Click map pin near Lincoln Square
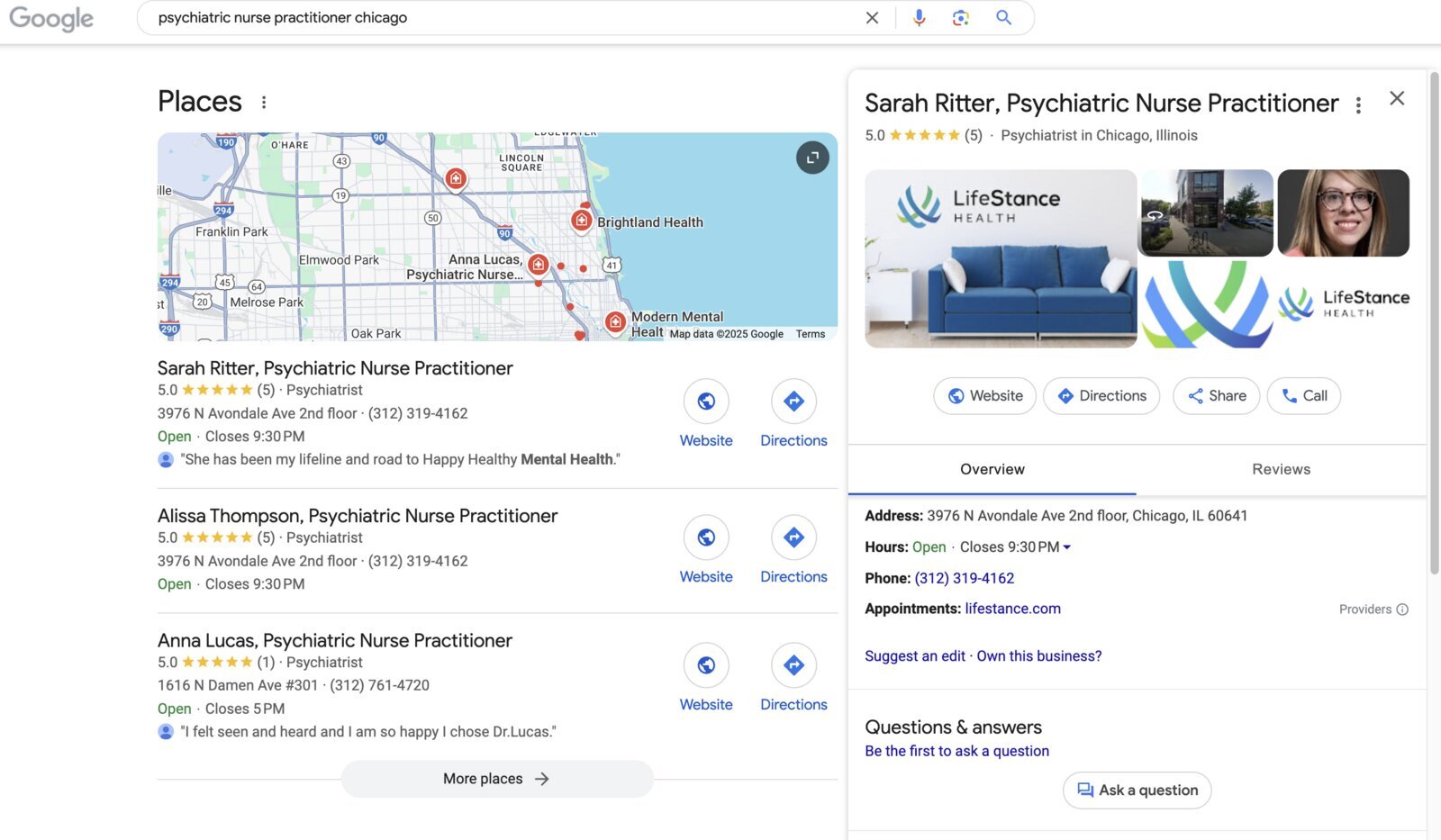This screenshot has width=1441, height=840. point(456,179)
